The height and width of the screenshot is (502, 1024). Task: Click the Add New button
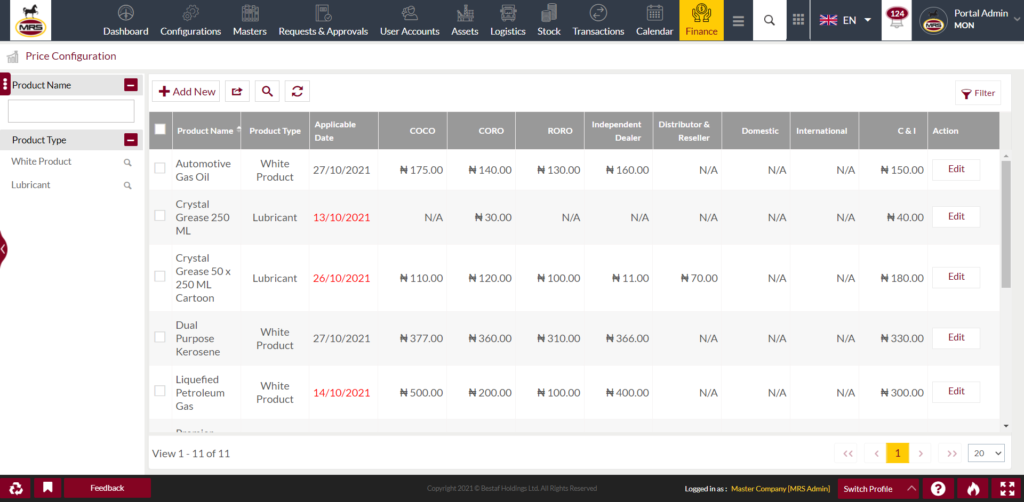point(186,91)
